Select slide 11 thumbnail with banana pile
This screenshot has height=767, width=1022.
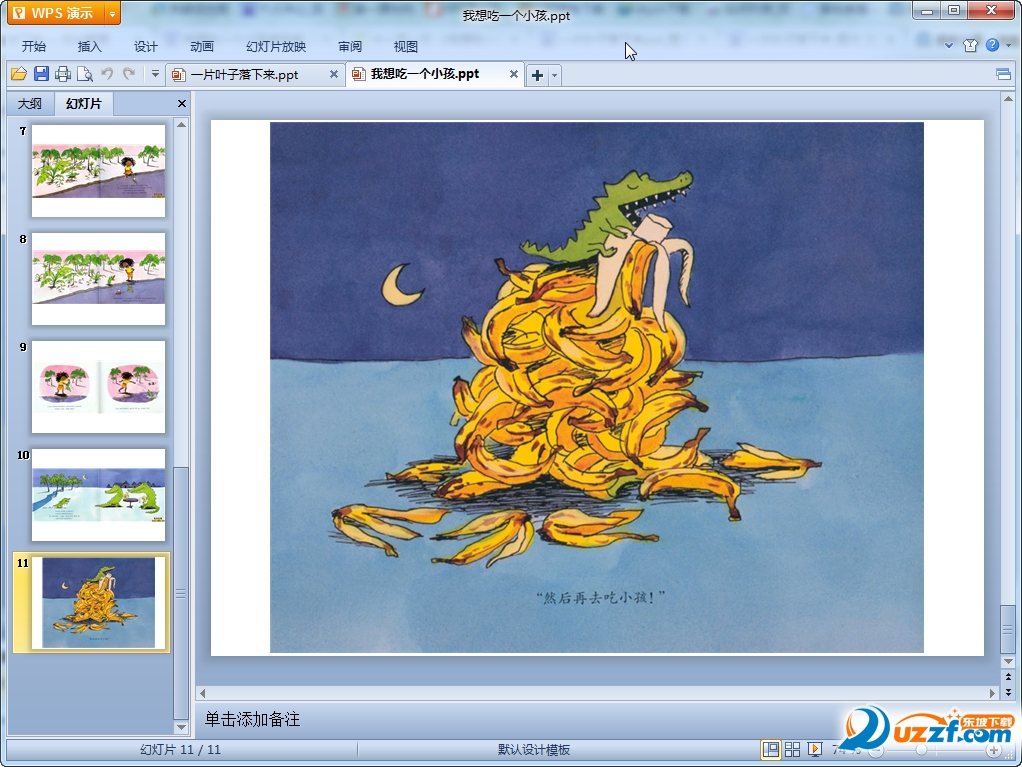click(98, 603)
